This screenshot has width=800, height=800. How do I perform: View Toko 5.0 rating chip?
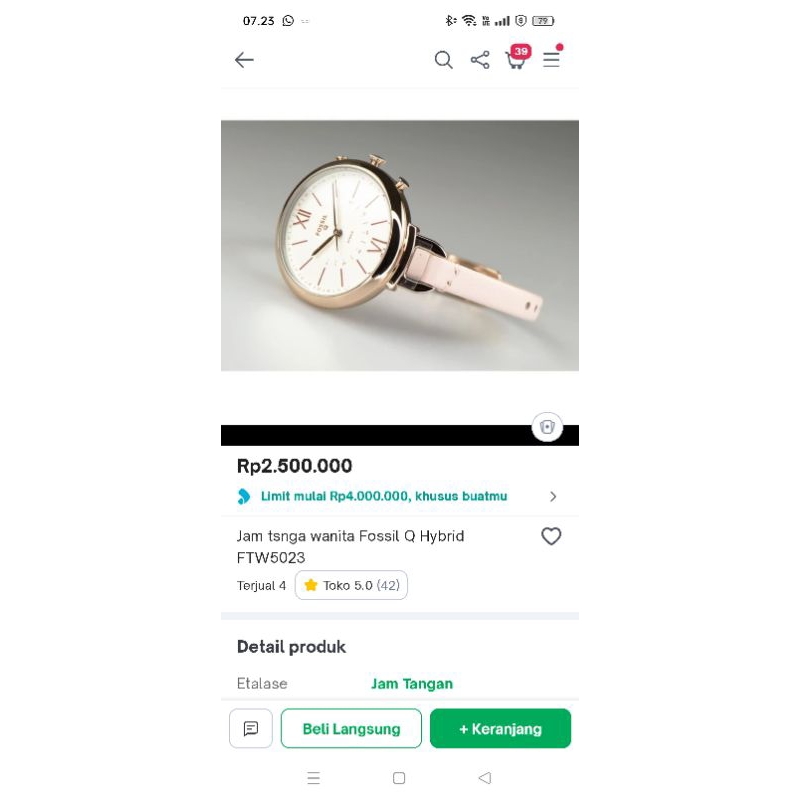coord(351,585)
